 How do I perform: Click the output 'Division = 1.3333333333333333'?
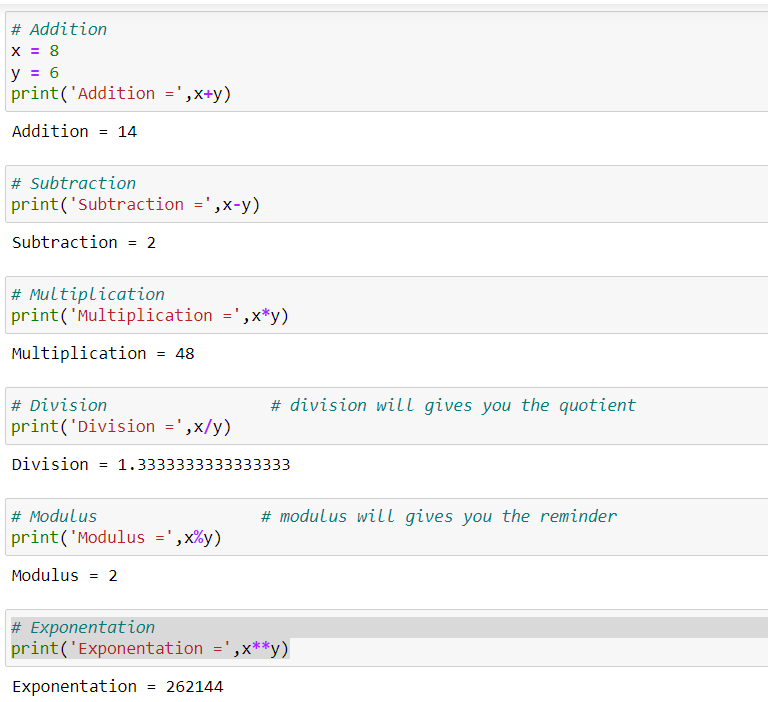(151, 465)
